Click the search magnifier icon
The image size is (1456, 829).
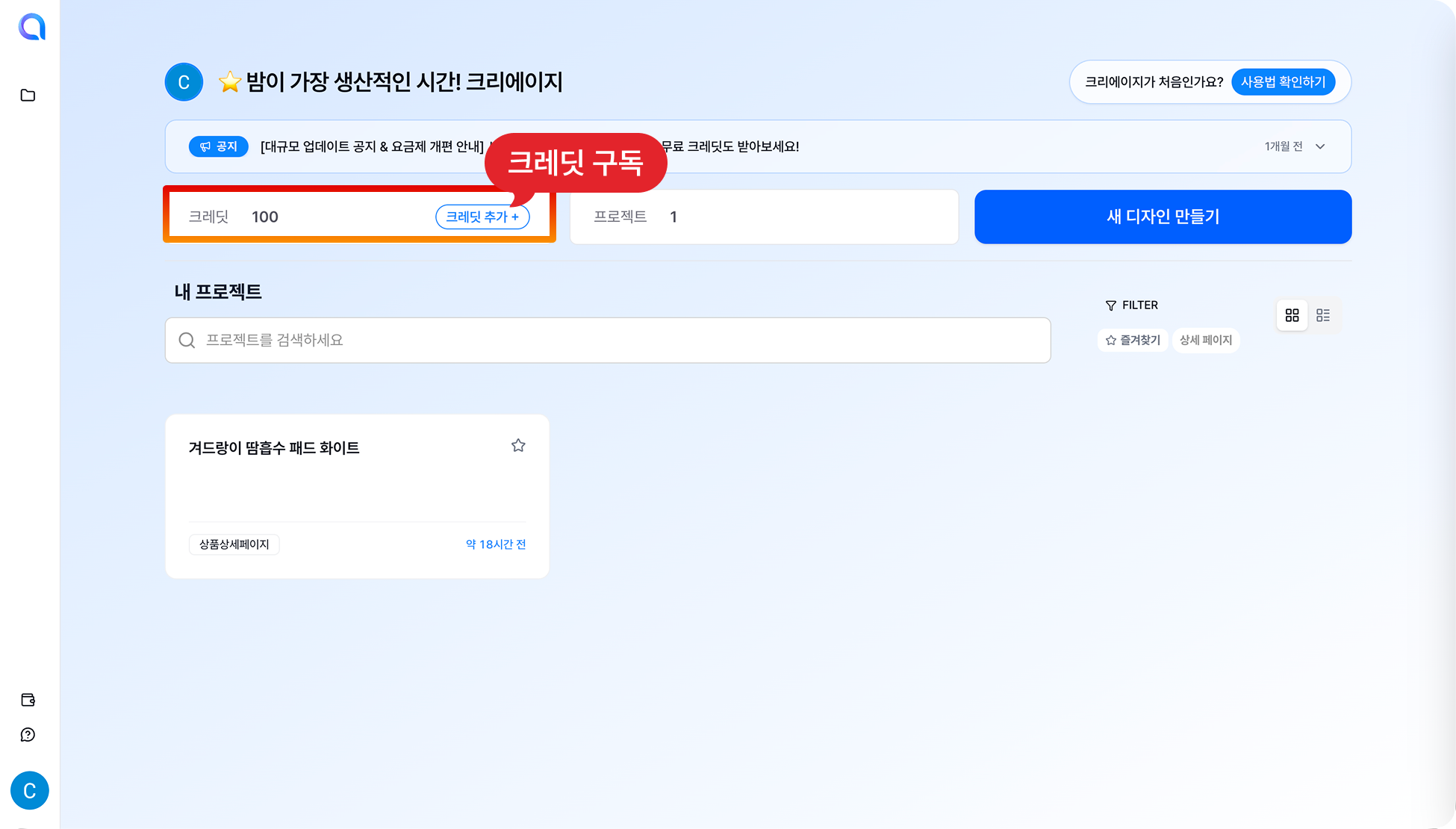coord(187,341)
